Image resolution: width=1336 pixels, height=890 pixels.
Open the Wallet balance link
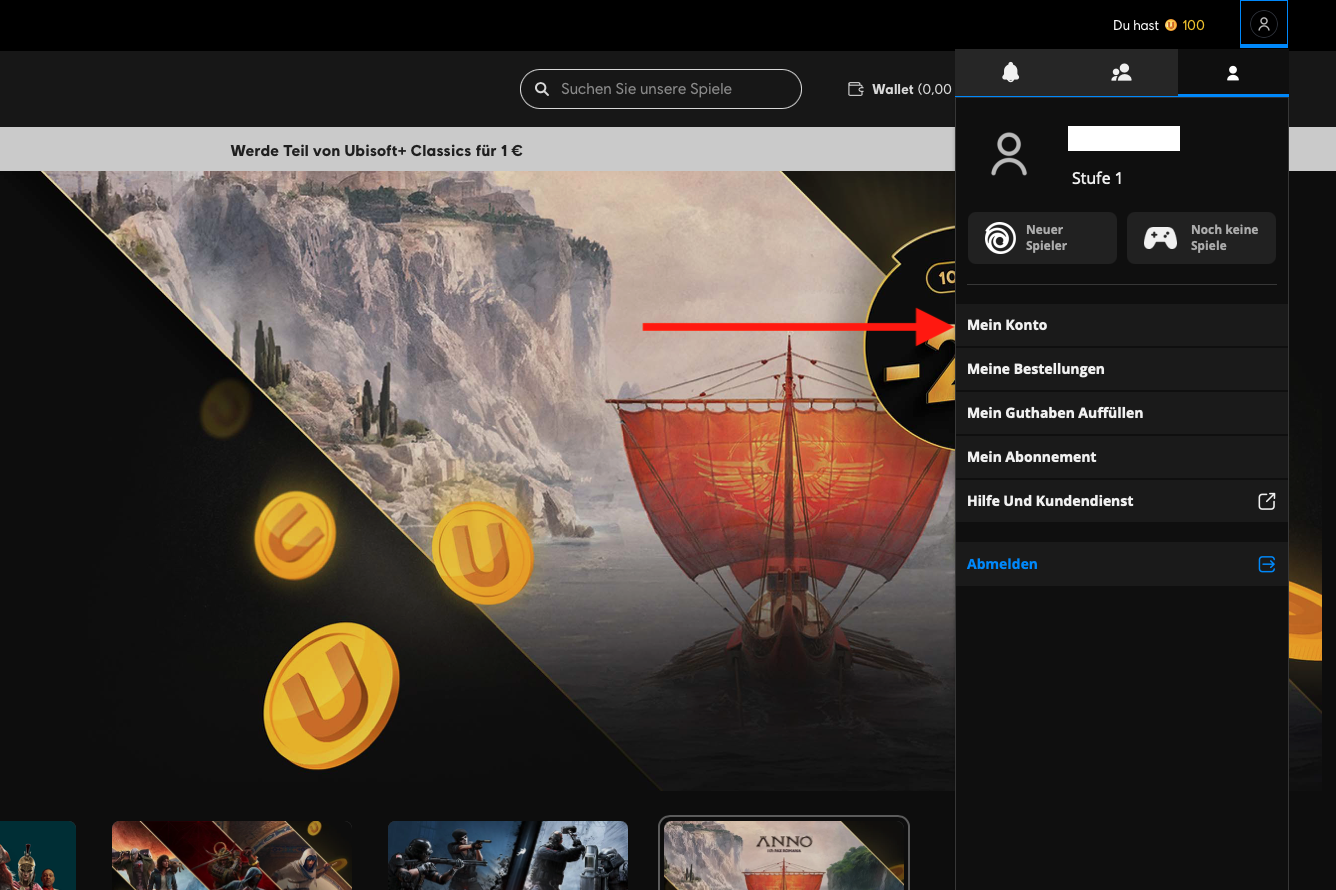pos(900,89)
